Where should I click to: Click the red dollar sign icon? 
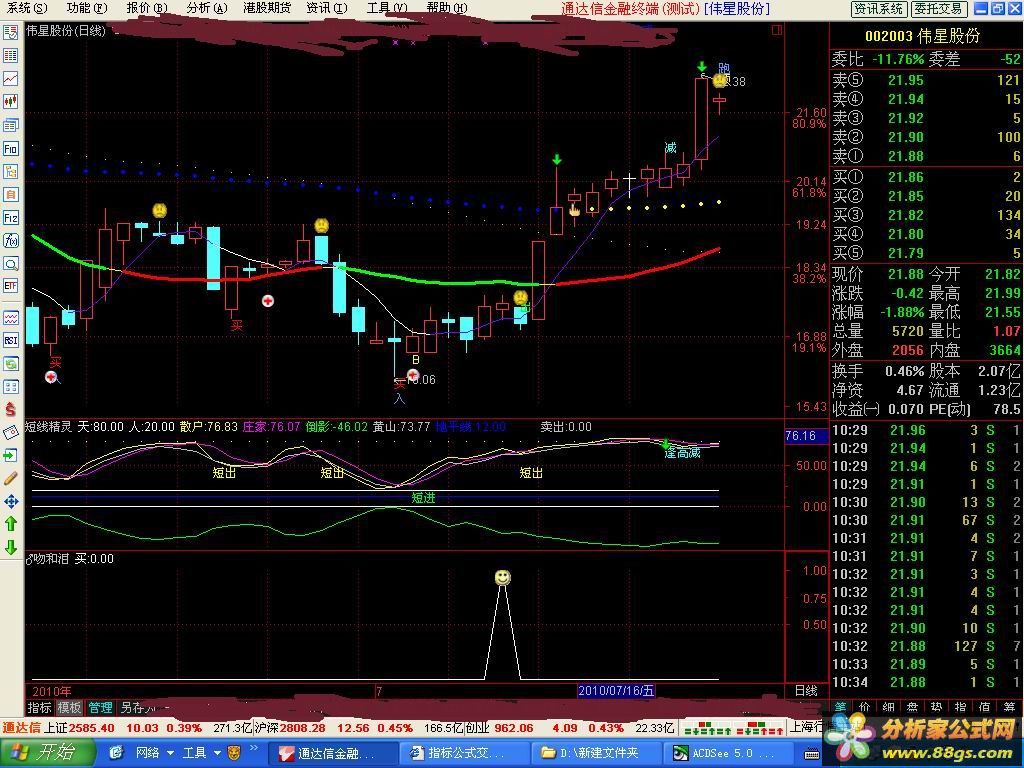click(x=10, y=409)
